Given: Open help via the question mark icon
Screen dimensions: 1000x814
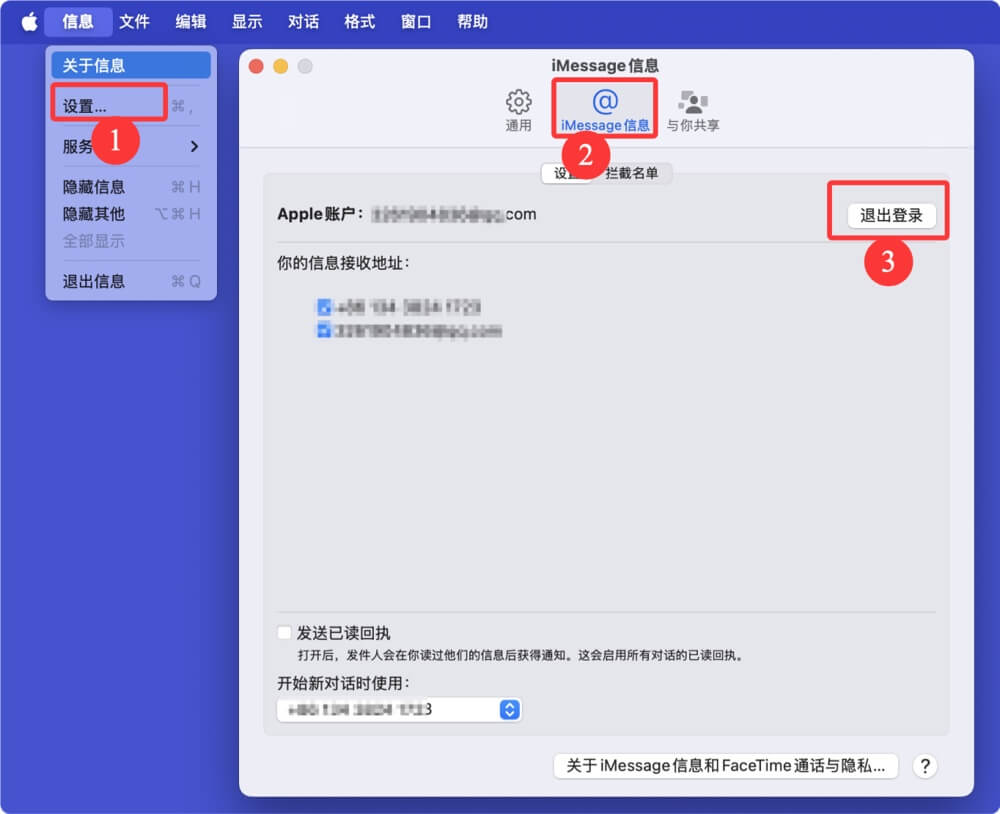Looking at the screenshot, I should tap(925, 766).
